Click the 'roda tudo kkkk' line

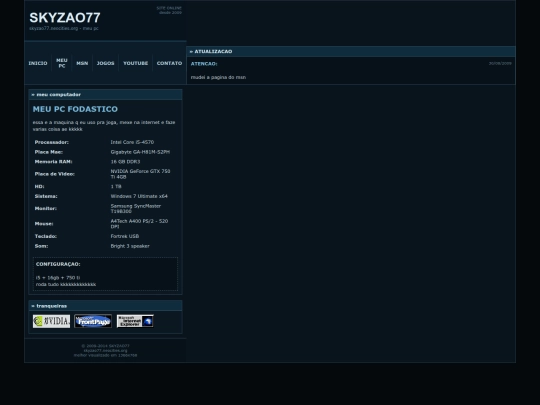click(x=66, y=284)
